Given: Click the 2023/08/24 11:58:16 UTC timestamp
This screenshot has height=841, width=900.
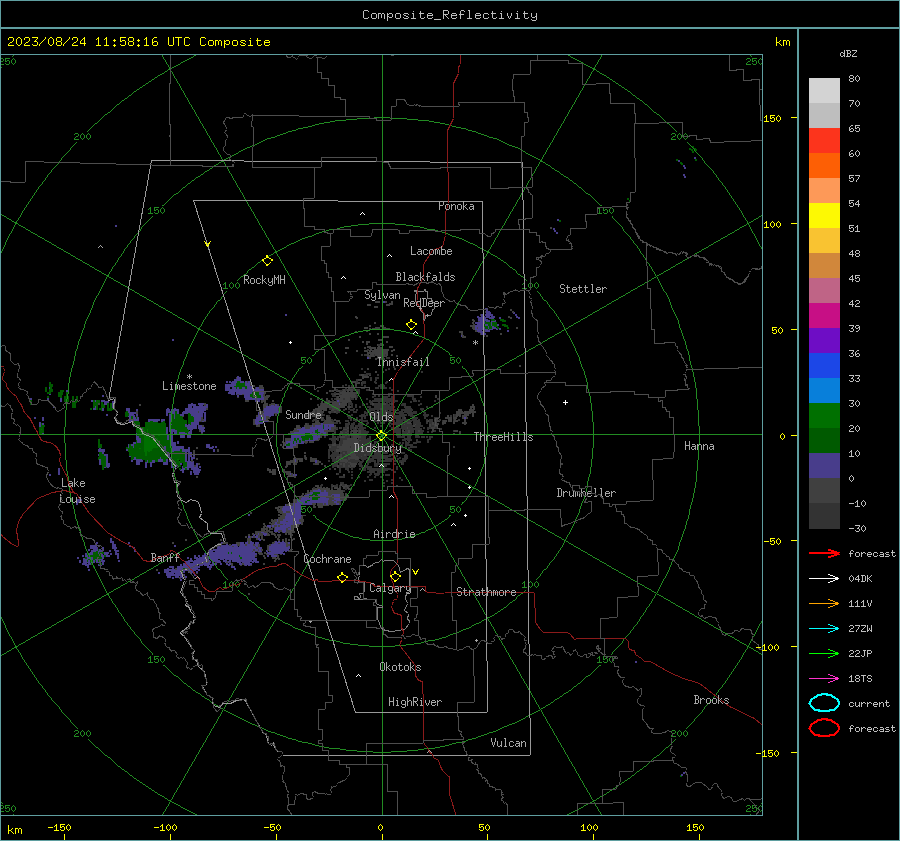Looking at the screenshot, I should tap(138, 42).
